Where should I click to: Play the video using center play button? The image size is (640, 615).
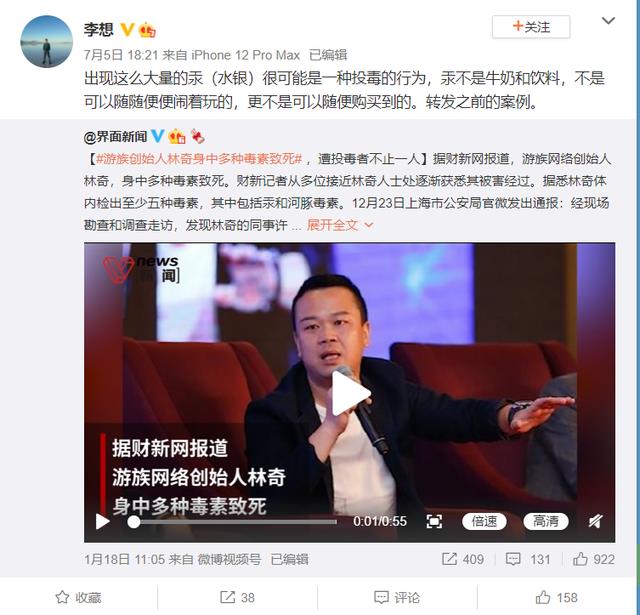click(351, 393)
